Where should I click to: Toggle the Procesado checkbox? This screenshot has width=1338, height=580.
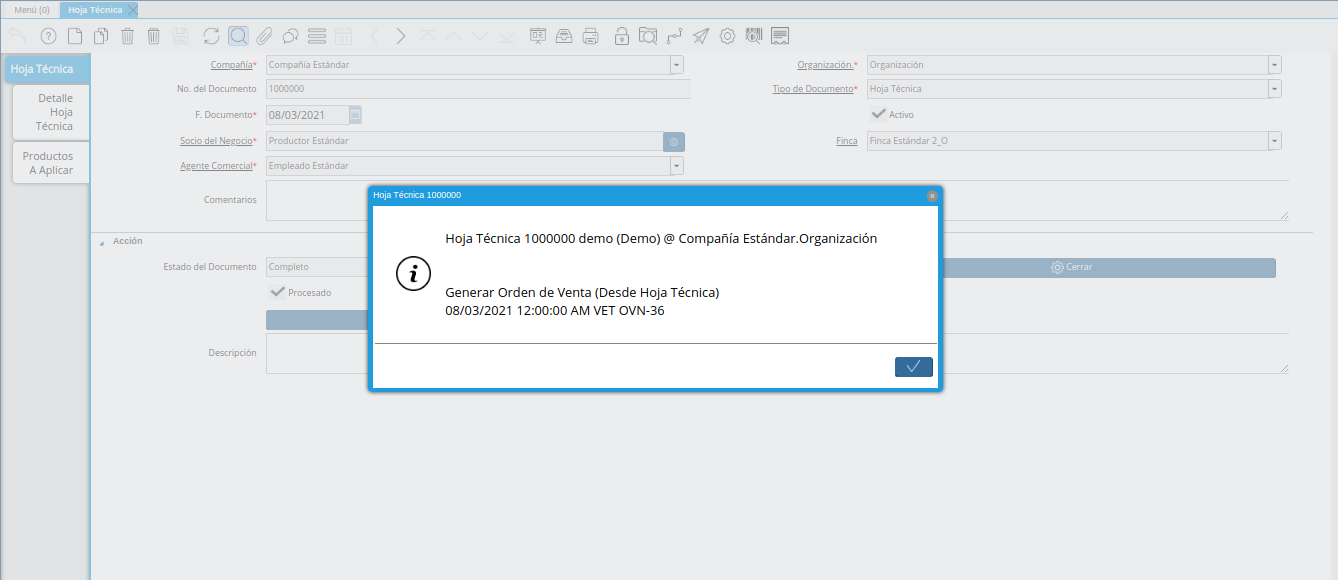pyautogui.click(x=277, y=292)
